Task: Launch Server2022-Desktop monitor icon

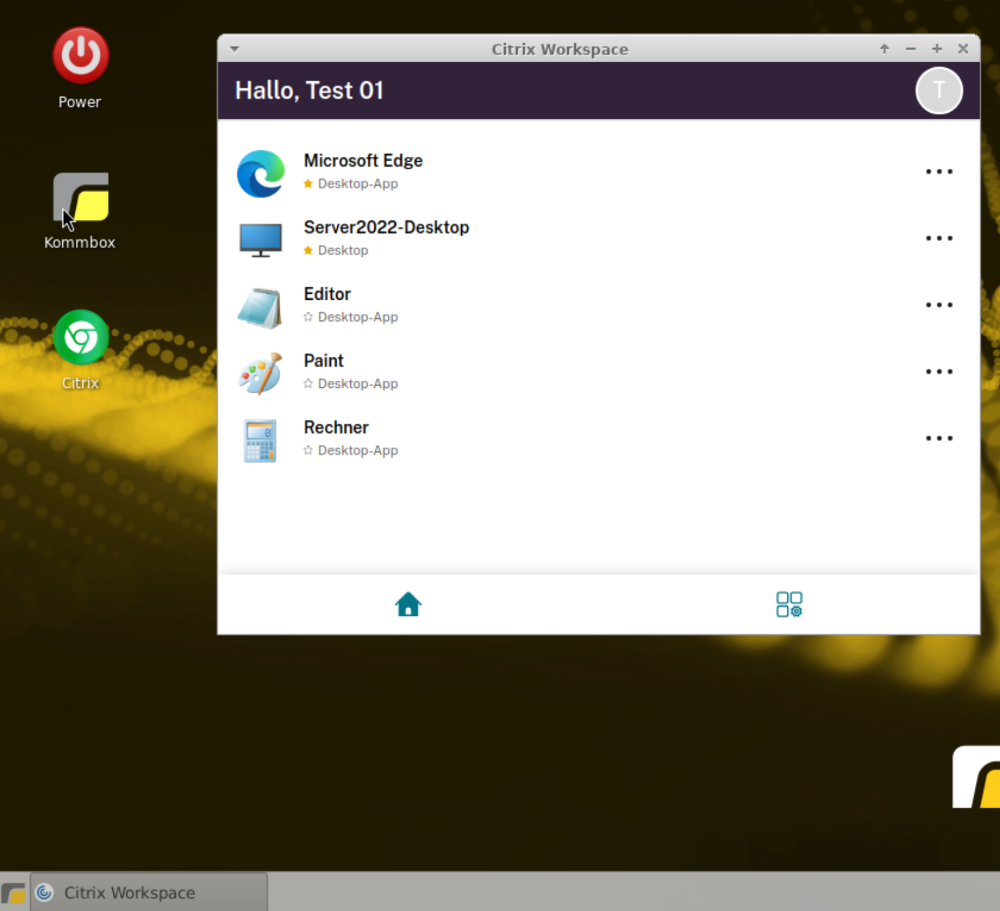Action: pyautogui.click(x=261, y=239)
